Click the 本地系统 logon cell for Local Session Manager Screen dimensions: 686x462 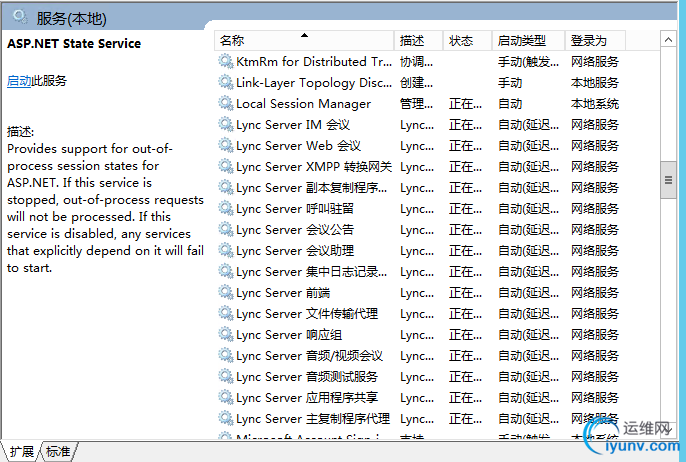[x=595, y=104]
